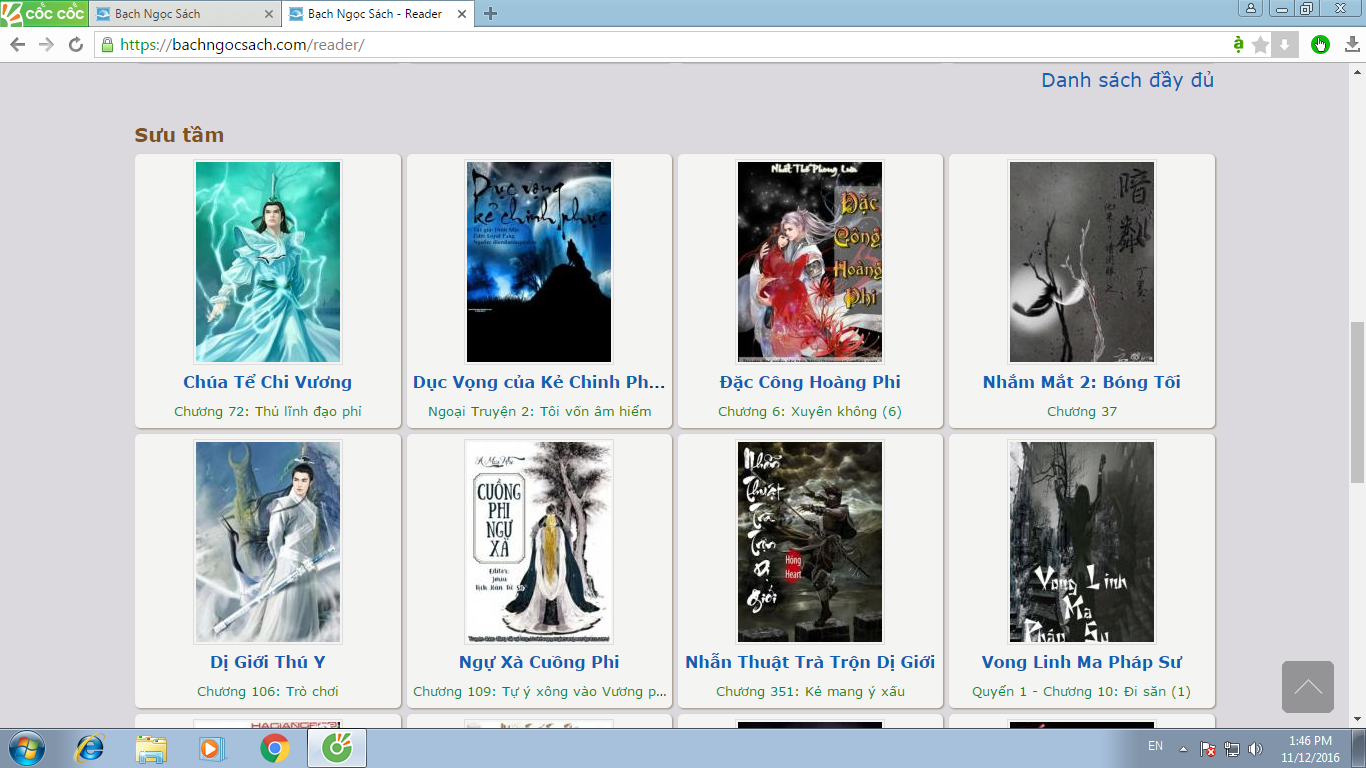Open the user profile button in the title bar
The height and width of the screenshot is (768, 1366).
pos(1251,9)
